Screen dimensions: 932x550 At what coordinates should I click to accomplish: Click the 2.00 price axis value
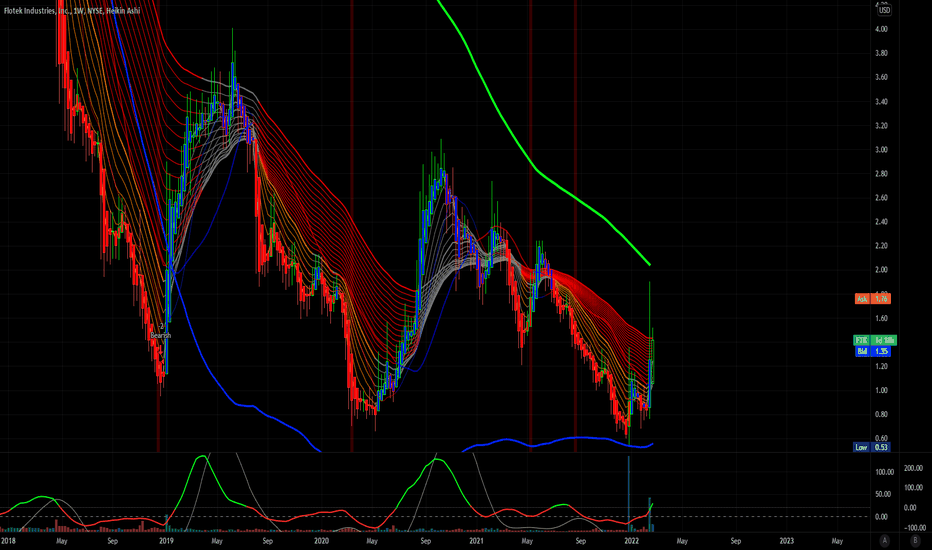pyautogui.click(x=881, y=270)
